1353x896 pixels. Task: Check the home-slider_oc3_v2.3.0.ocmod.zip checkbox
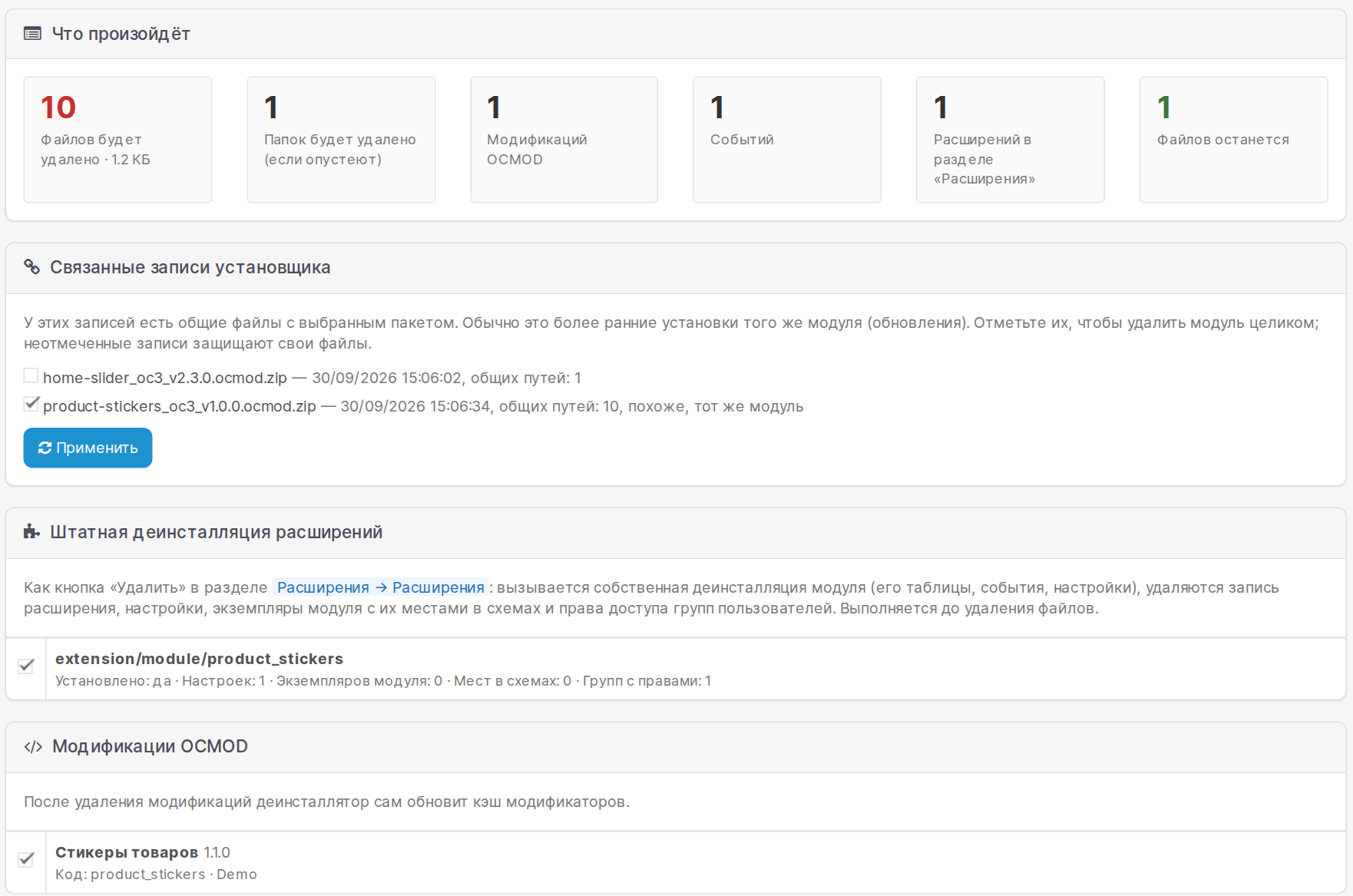[x=31, y=375]
